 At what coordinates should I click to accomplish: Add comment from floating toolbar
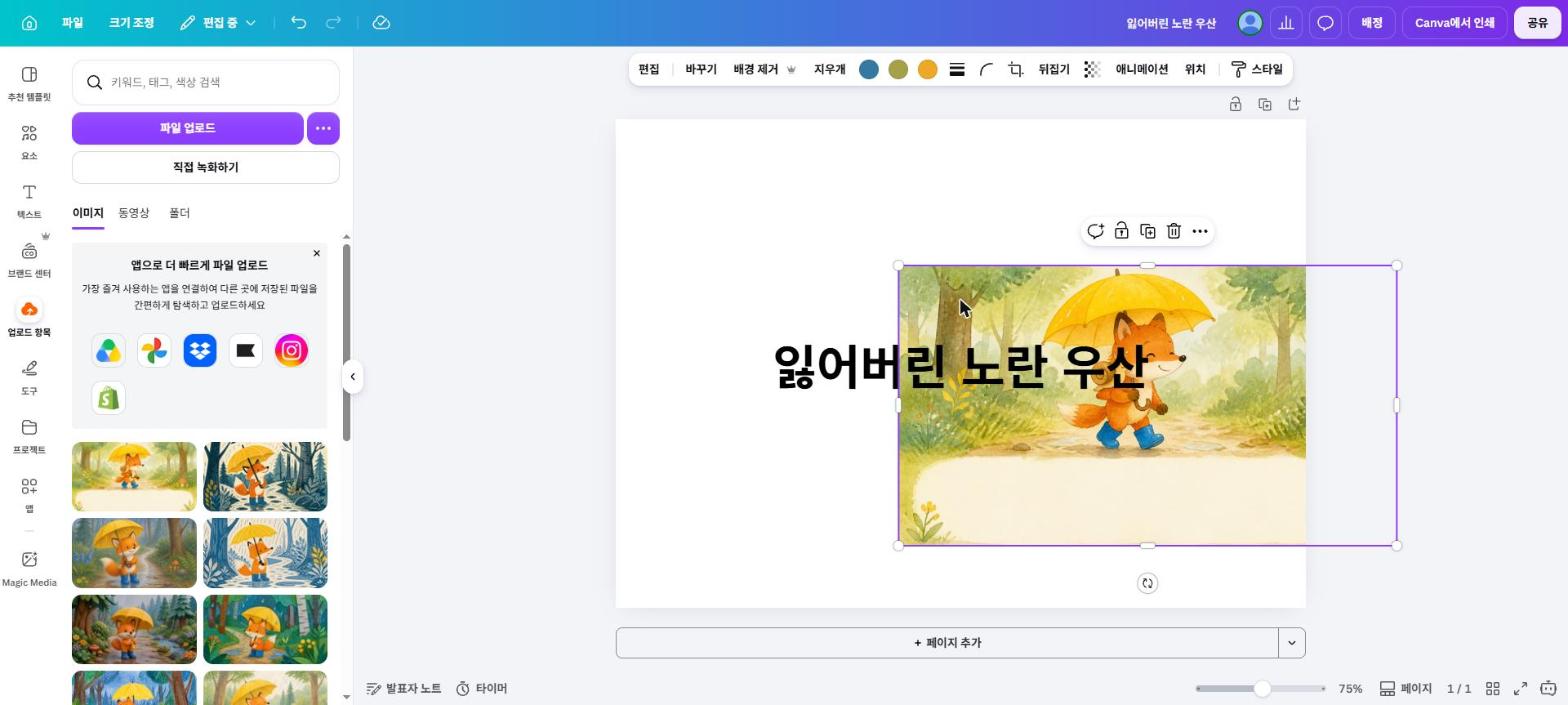(x=1095, y=231)
